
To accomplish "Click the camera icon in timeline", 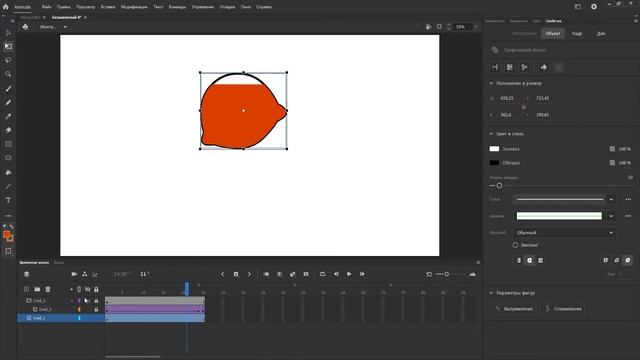I will click(74, 274).
